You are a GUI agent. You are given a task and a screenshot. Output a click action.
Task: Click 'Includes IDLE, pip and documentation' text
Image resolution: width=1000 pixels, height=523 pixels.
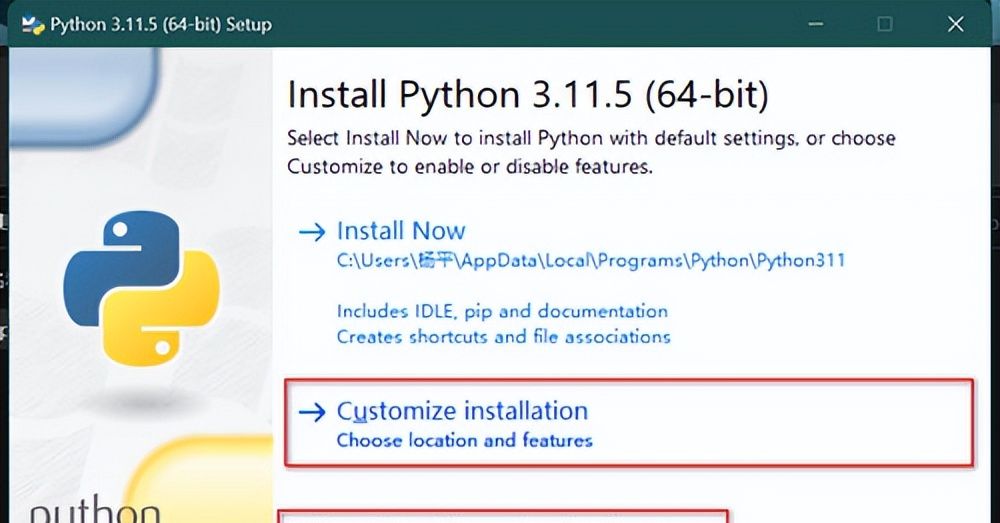(x=502, y=311)
